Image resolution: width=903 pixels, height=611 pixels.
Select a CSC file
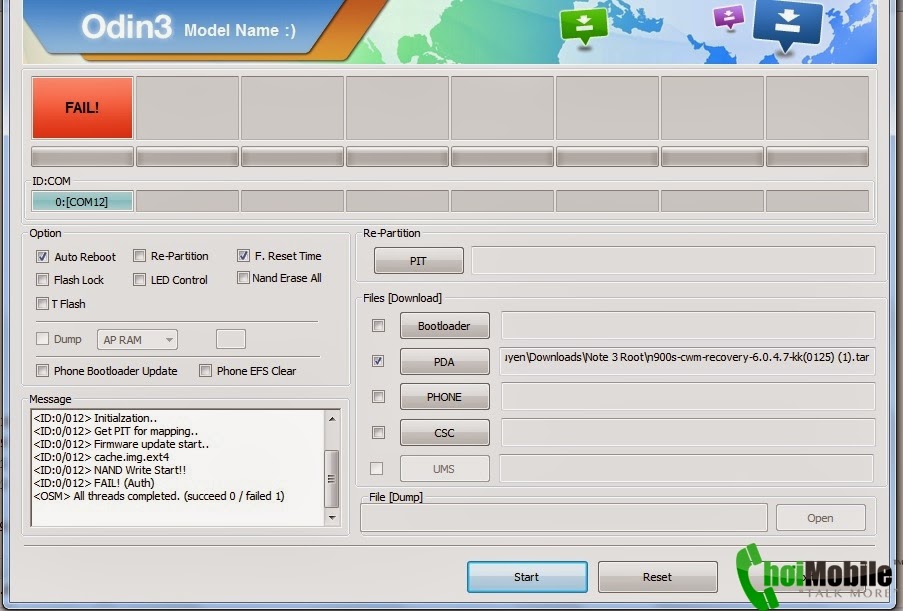pyautogui.click(x=445, y=432)
